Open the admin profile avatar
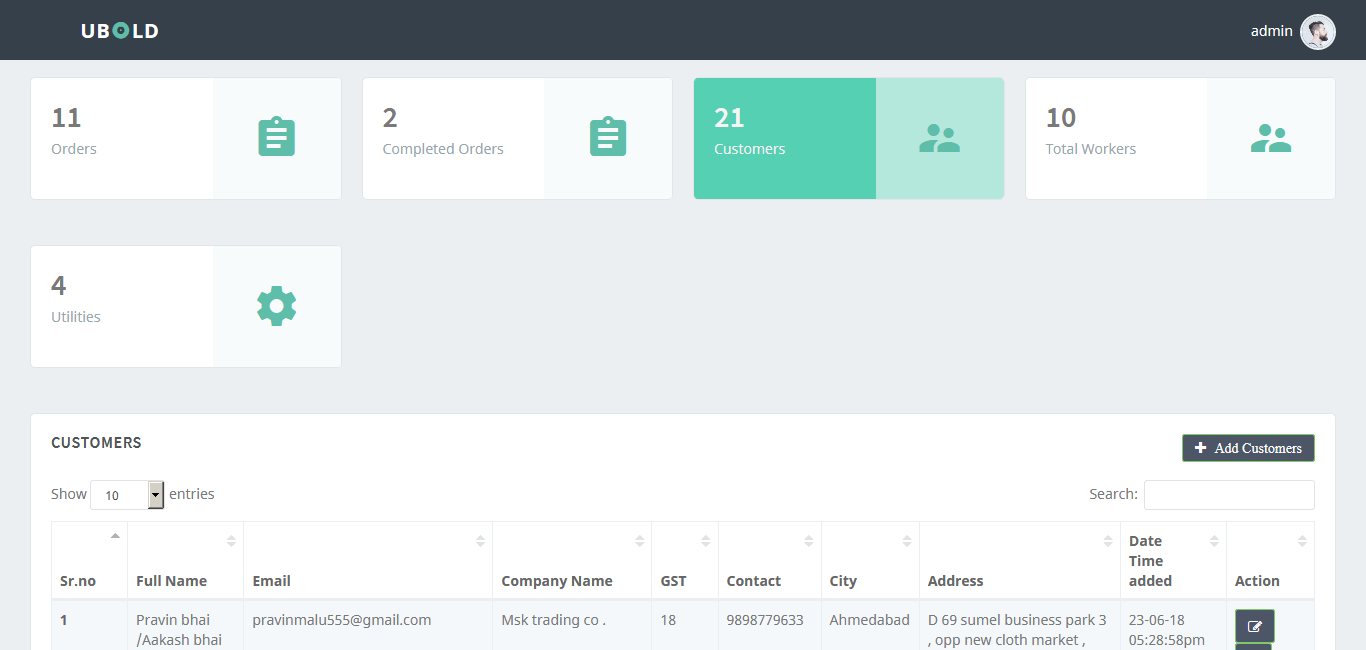The height and width of the screenshot is (650, 1366). coord(1317,32)
